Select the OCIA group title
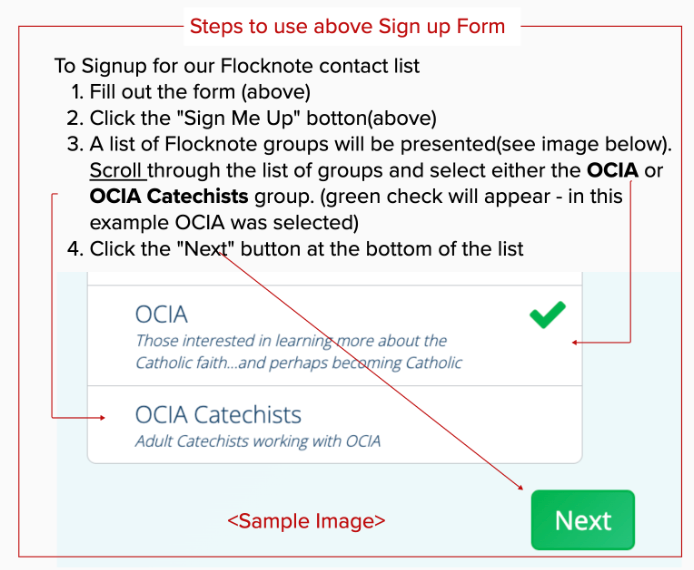This screenshot has width=694, height=570. coord(161,315)
